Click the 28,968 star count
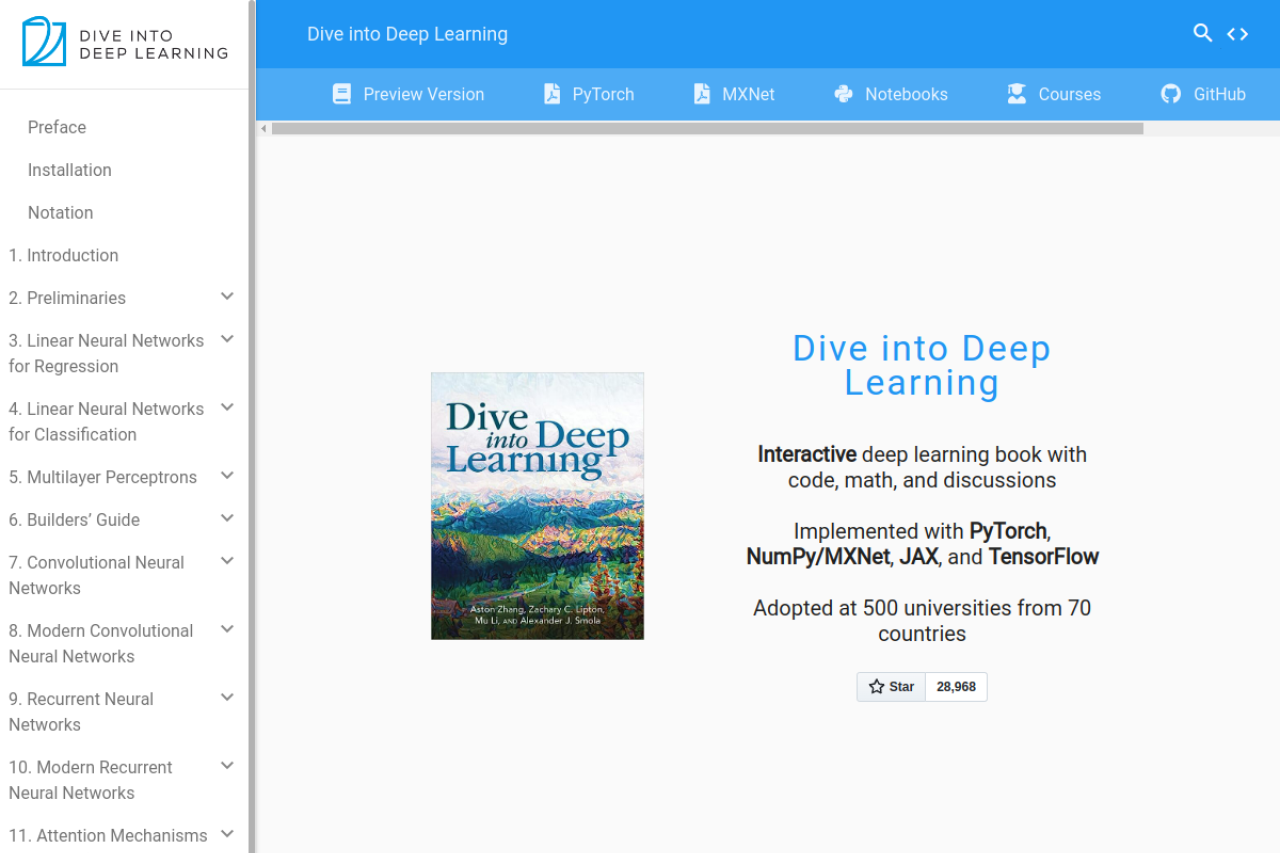The image size is (1280, 853). [956, 687]
